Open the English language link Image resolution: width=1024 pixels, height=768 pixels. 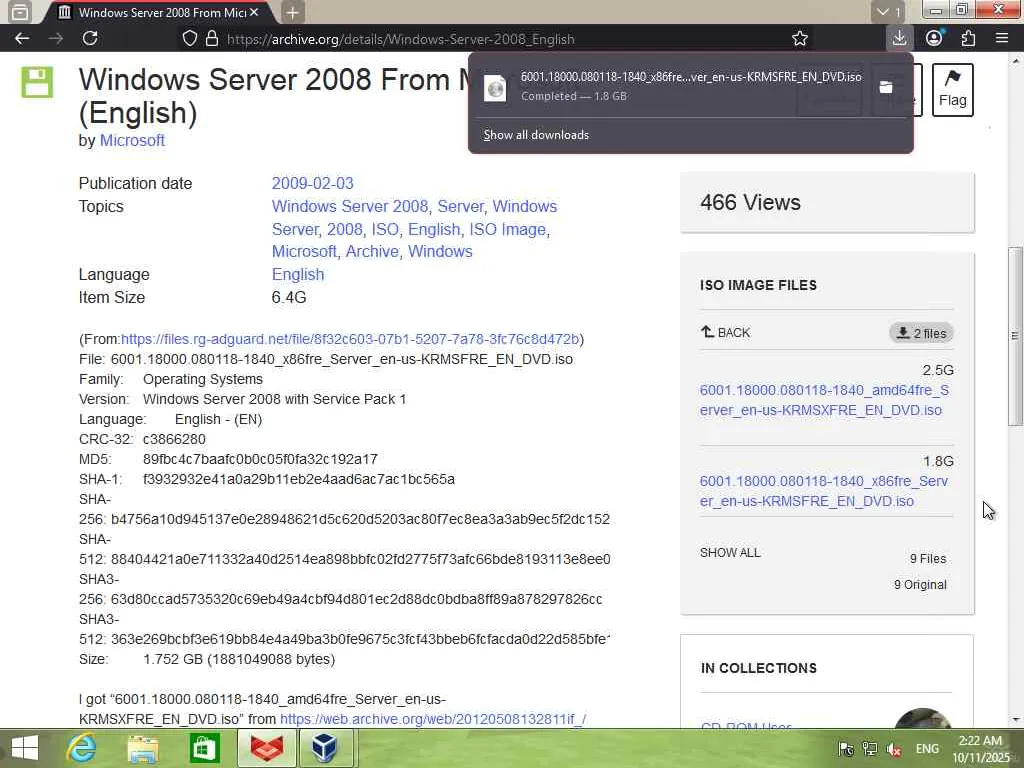tap(298, 274)
